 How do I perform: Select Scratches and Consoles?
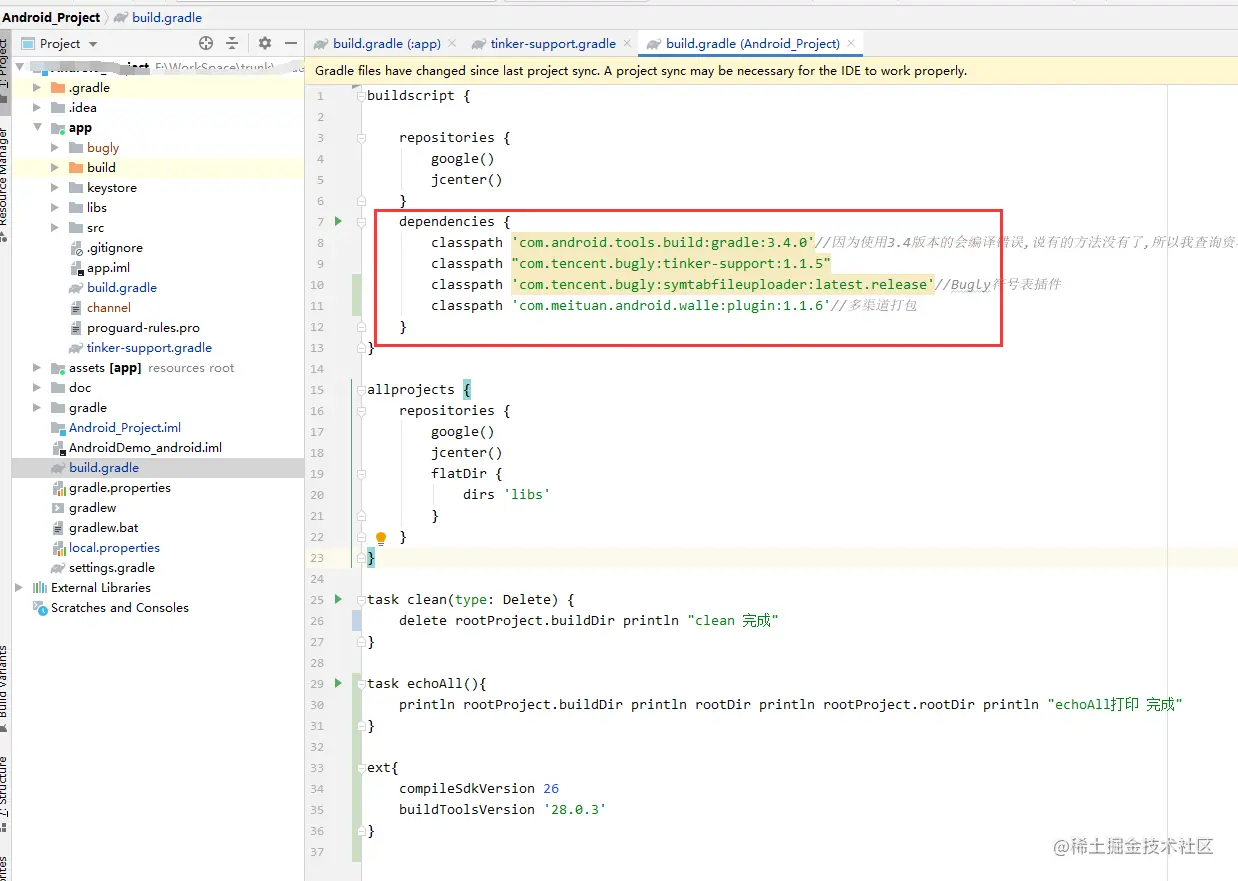119,608
